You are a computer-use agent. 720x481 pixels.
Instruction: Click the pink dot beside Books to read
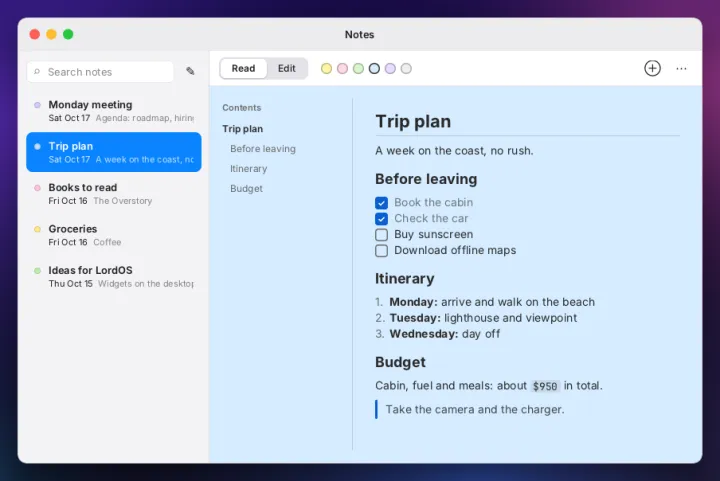click(x=38, y=188)
